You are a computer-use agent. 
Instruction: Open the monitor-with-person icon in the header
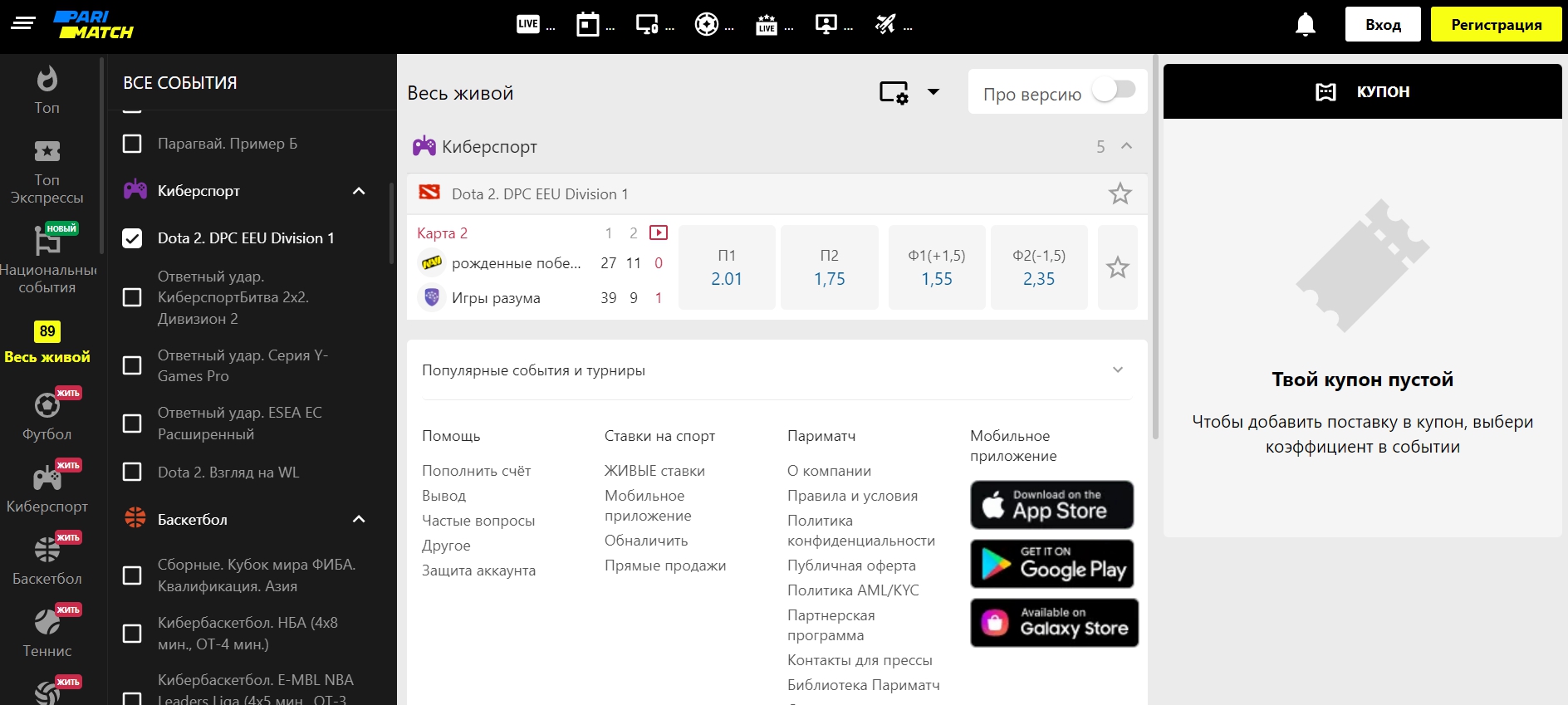(826, 24)
